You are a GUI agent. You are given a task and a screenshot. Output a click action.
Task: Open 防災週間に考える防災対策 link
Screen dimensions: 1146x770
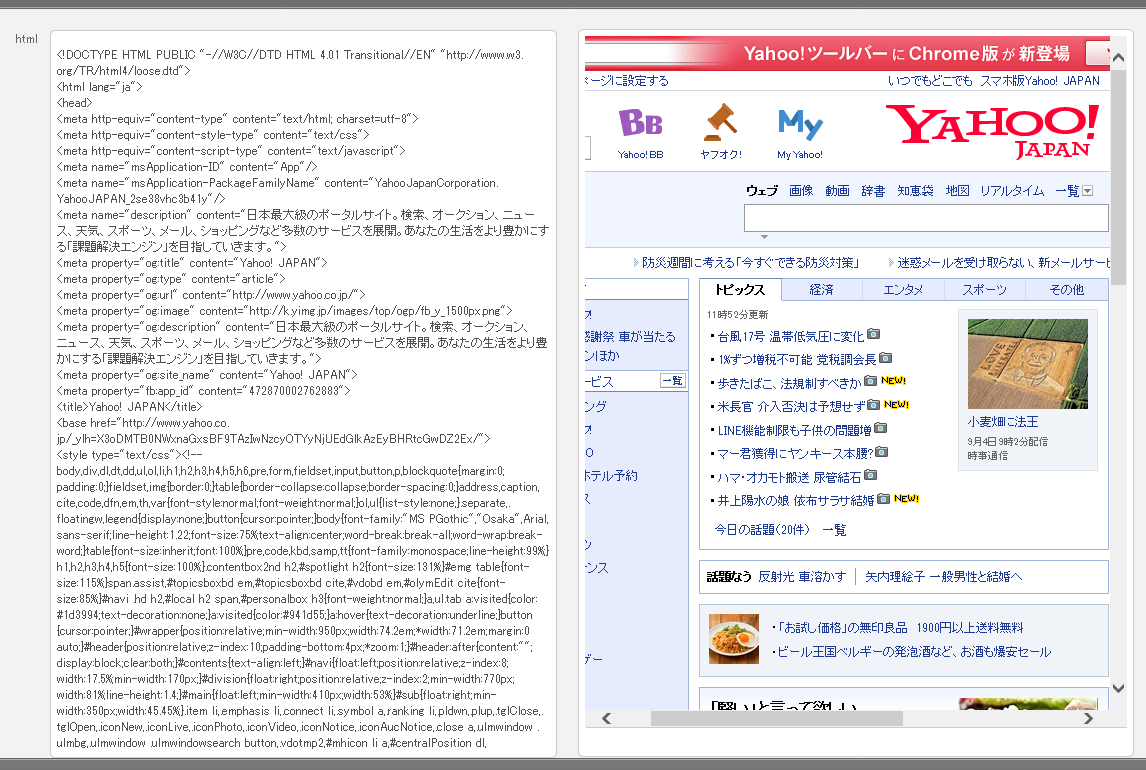point(751,262)
